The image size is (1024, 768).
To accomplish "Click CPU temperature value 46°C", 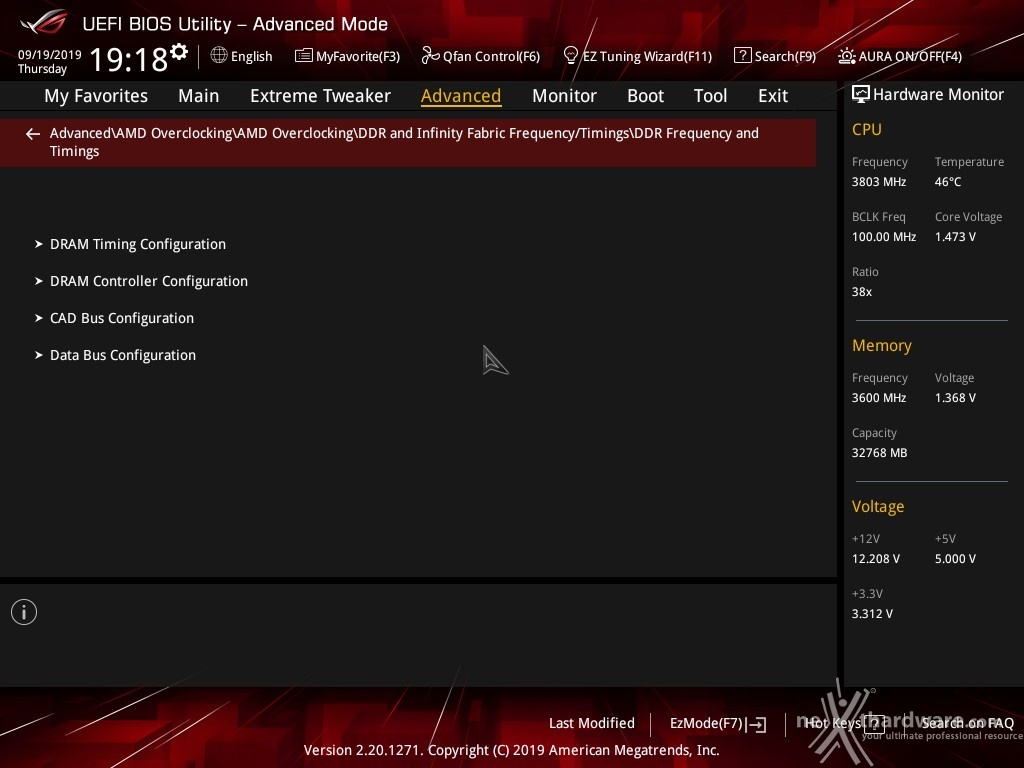I will [x=948, y=182].
